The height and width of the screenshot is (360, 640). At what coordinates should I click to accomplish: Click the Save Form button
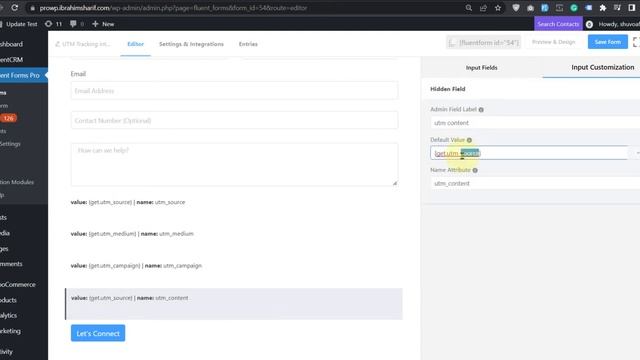[607, 42]
